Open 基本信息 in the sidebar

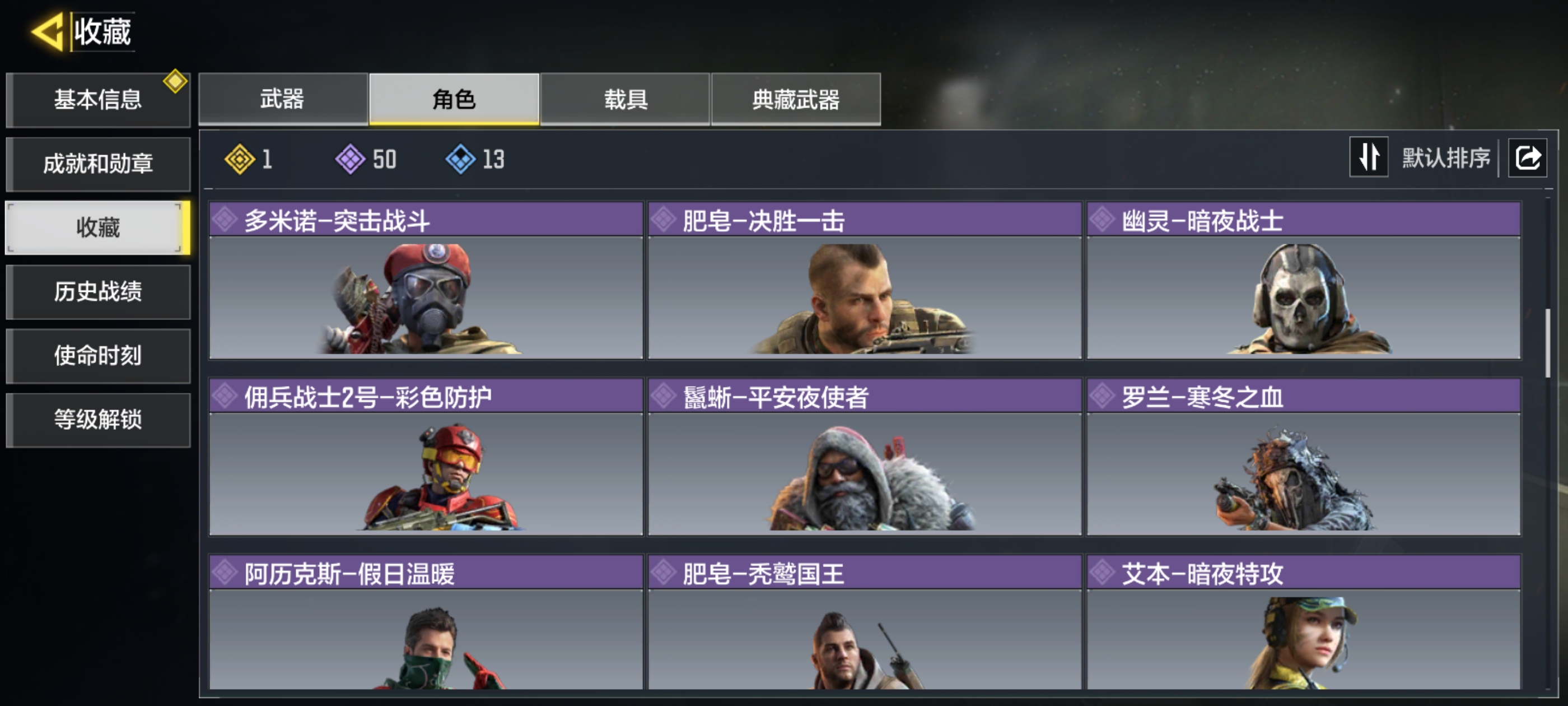98,100
